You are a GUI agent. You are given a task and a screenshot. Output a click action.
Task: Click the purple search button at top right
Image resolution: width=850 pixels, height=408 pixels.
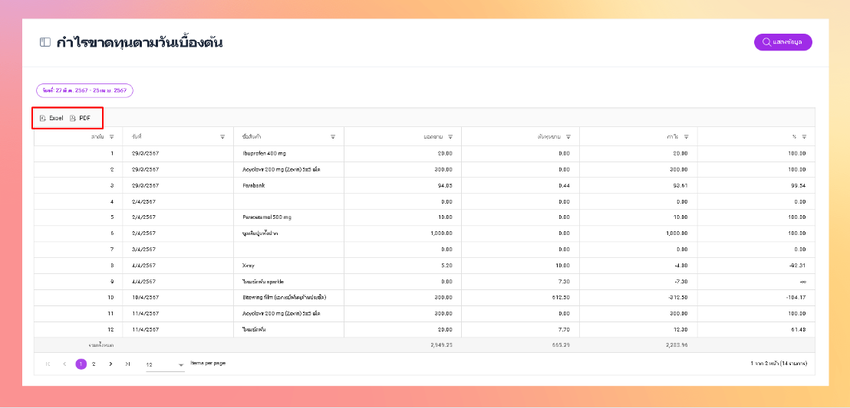783,42
